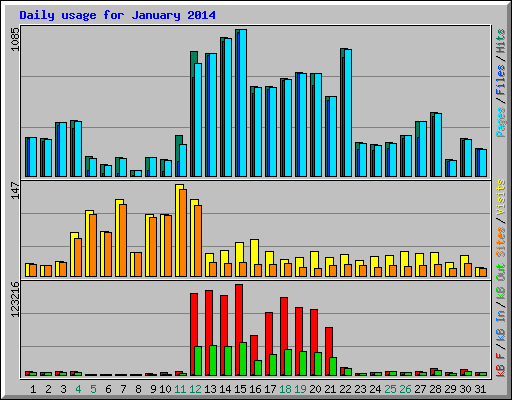Click day label 13 on the x-axis
The width and height of the screenshot is (512, 400).
tap(210, 389)
